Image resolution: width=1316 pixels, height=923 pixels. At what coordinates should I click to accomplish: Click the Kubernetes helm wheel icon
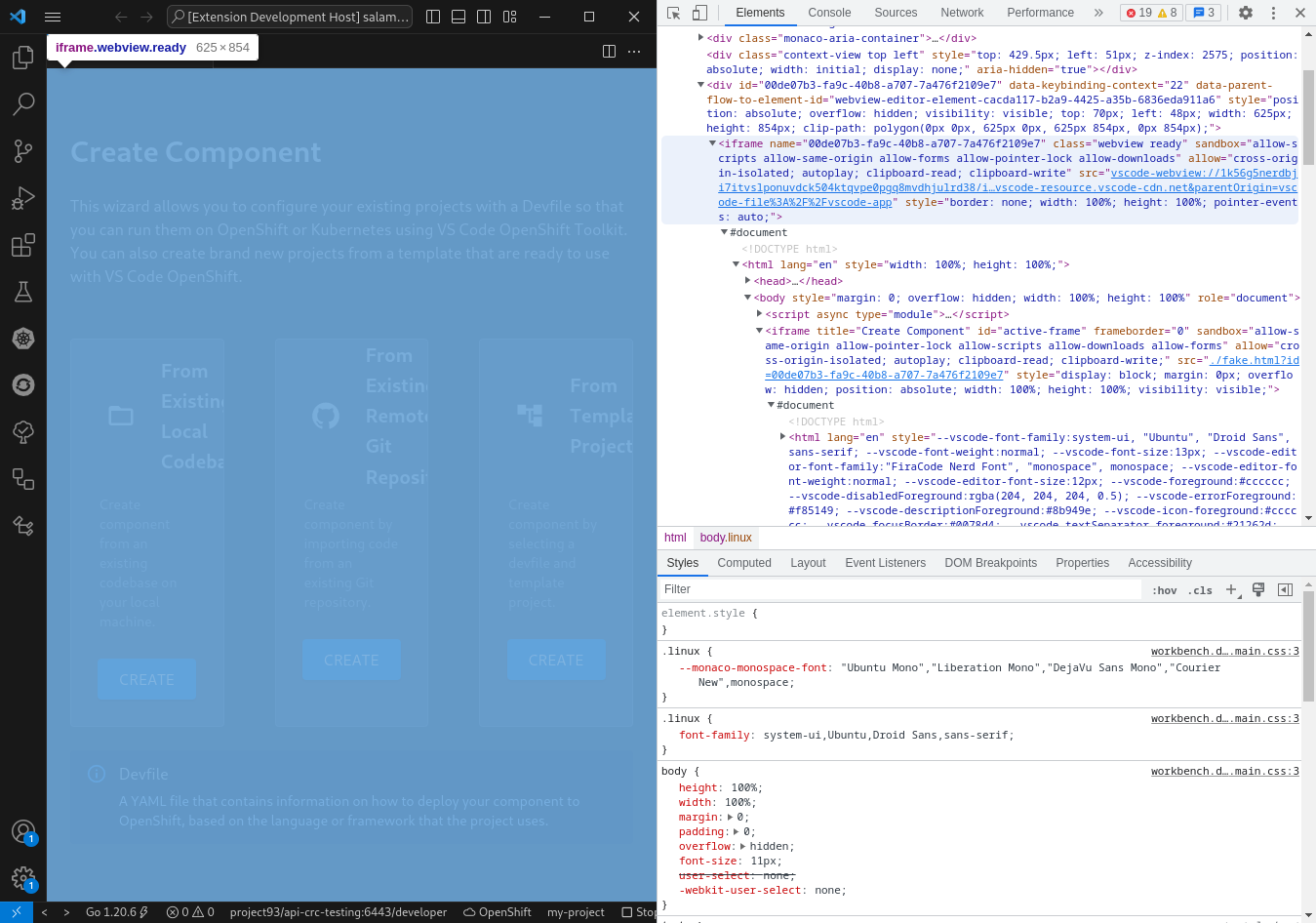point(23,339)
